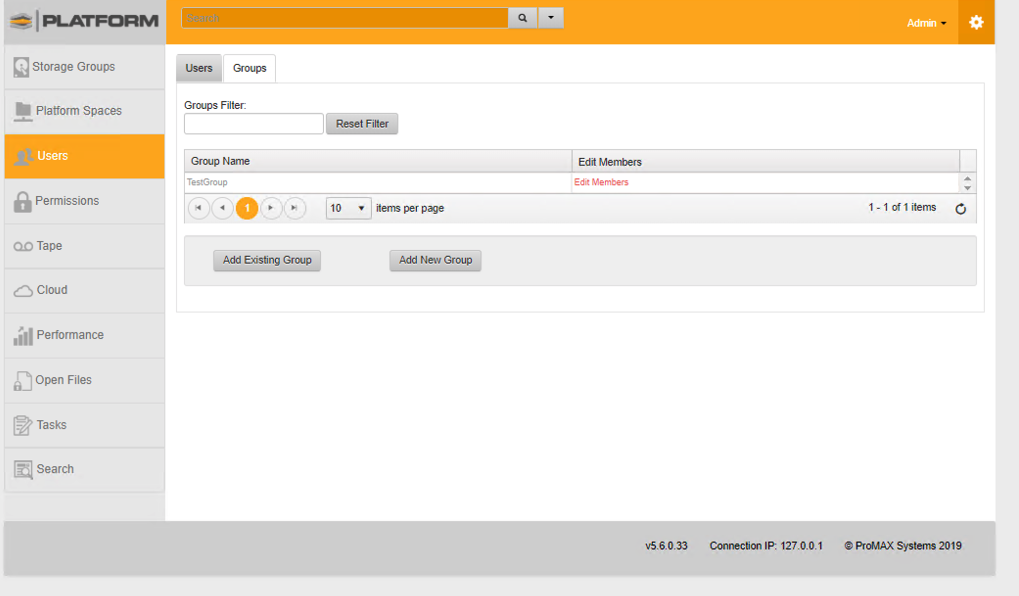The width and height of the screenshot is (1019, 596).
Task: Refresh the groups table
Action: pyautogui.click(x=961, y=209)
